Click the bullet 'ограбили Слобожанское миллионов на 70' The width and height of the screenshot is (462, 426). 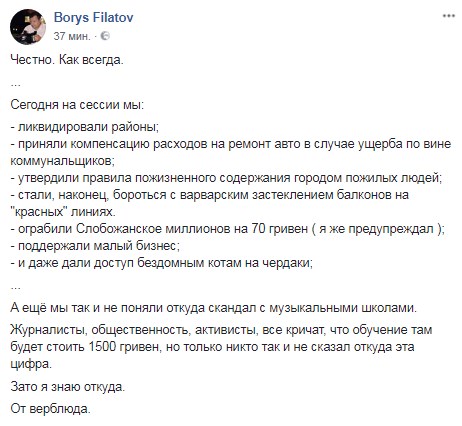[x=228, y=229]
